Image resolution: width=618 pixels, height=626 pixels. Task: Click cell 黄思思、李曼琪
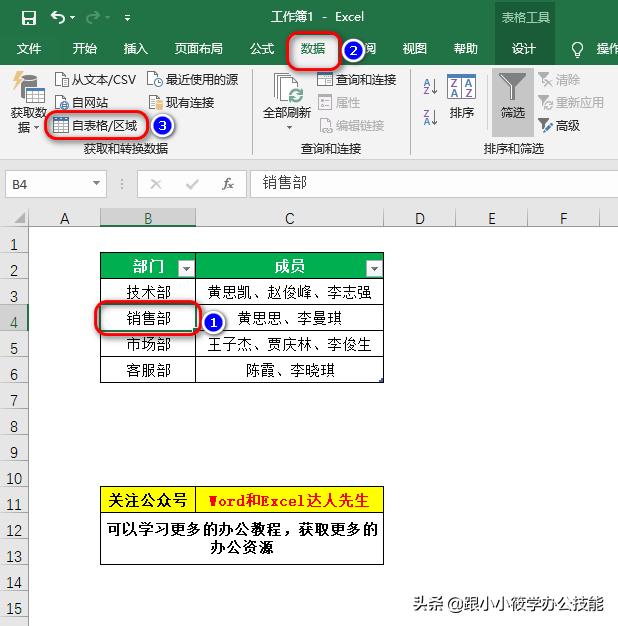tap(289, 318)
